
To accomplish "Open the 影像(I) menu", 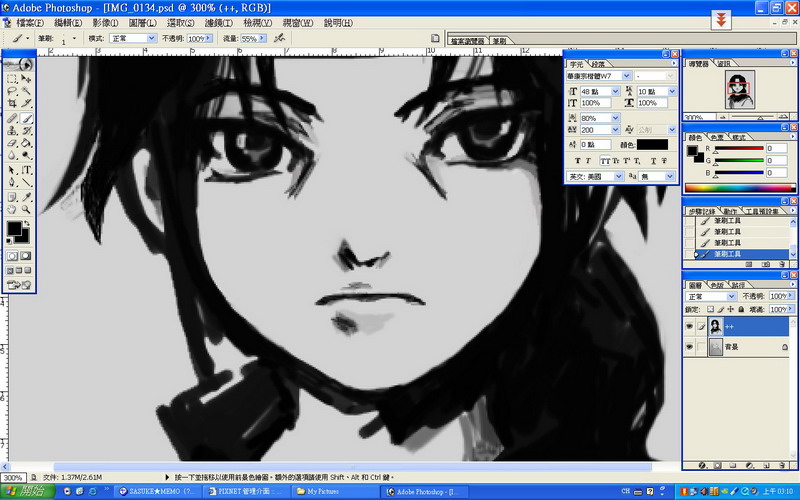I will [106, 23].
